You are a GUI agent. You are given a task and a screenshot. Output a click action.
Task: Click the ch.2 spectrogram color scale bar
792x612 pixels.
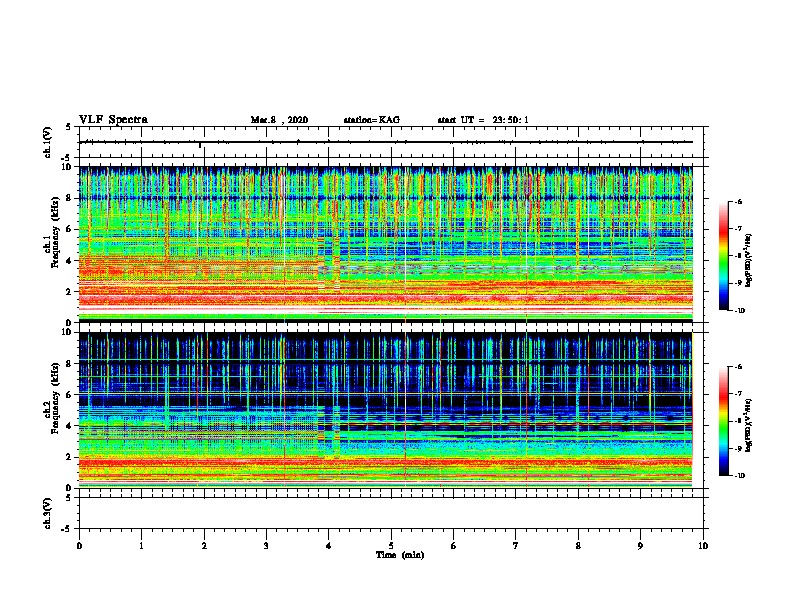click(724, 421)
